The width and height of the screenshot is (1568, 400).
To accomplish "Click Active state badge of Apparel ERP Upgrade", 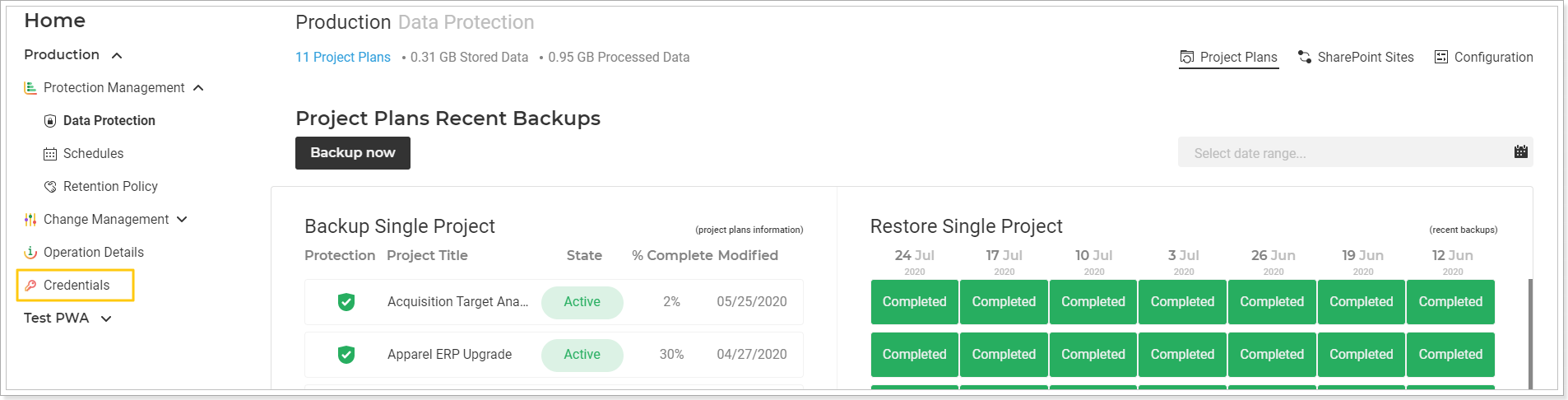I will 582,355.
